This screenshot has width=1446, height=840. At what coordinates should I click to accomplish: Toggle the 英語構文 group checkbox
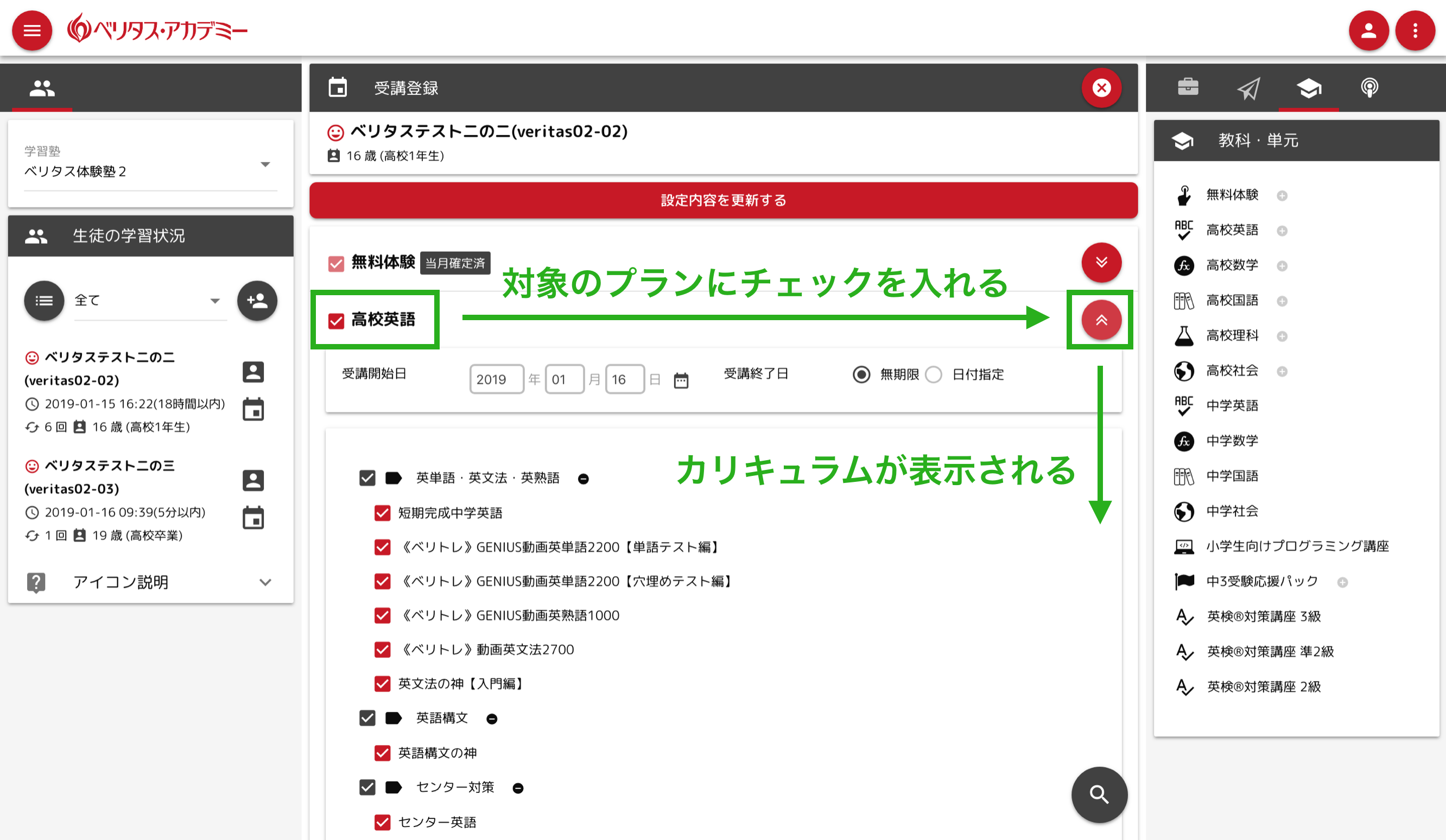367,718
